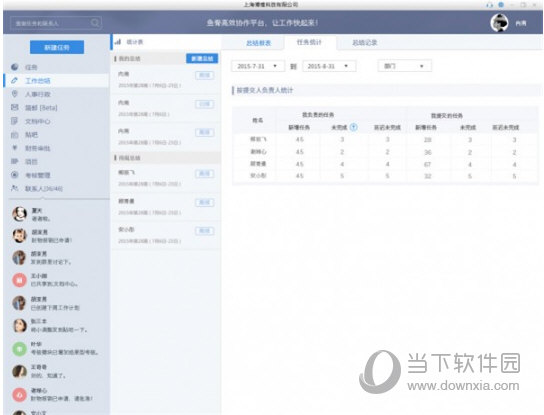
Task: Click the 统计表 bar chart icon
Action: [x=118, y=42]
